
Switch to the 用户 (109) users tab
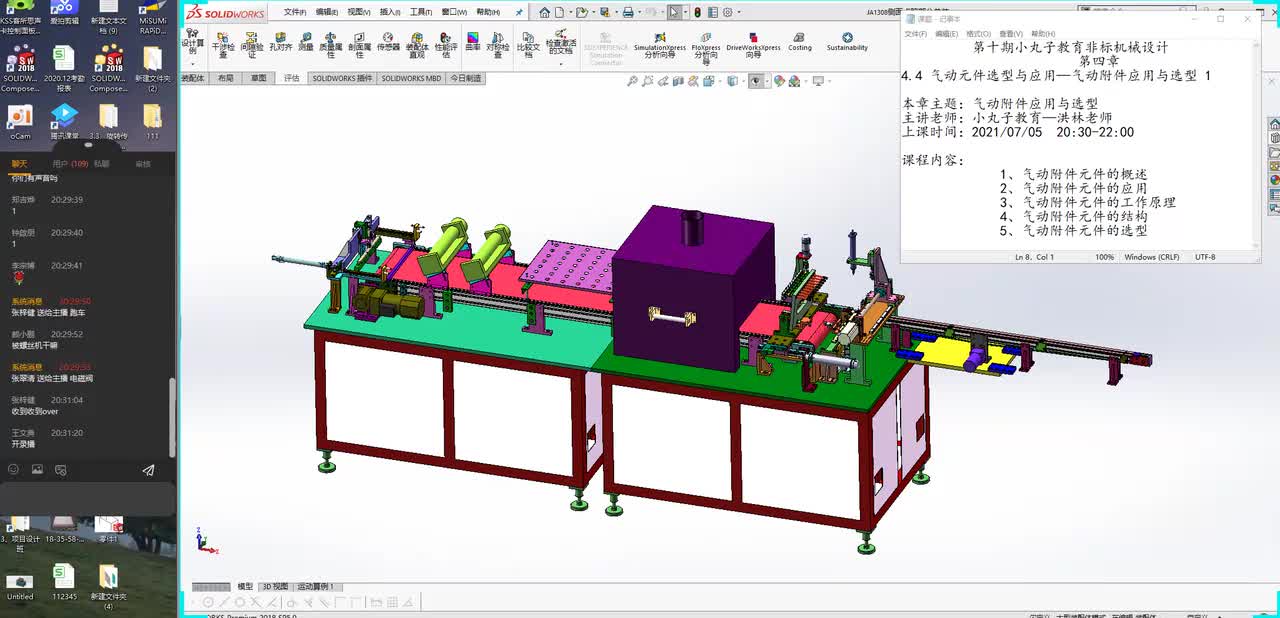coord(70,163)
